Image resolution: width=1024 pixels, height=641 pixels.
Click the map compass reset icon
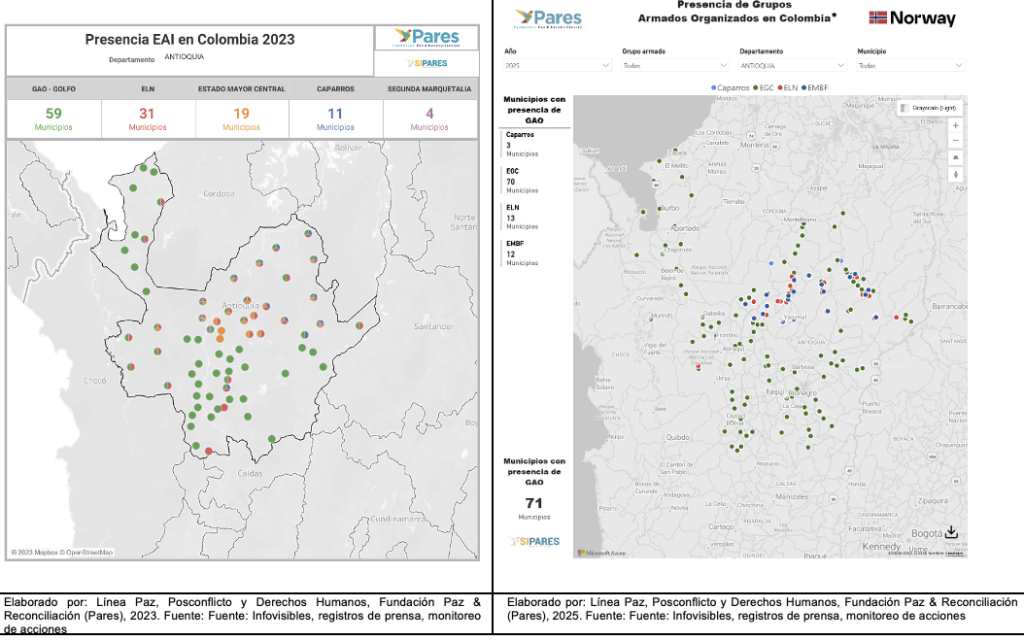956,174
